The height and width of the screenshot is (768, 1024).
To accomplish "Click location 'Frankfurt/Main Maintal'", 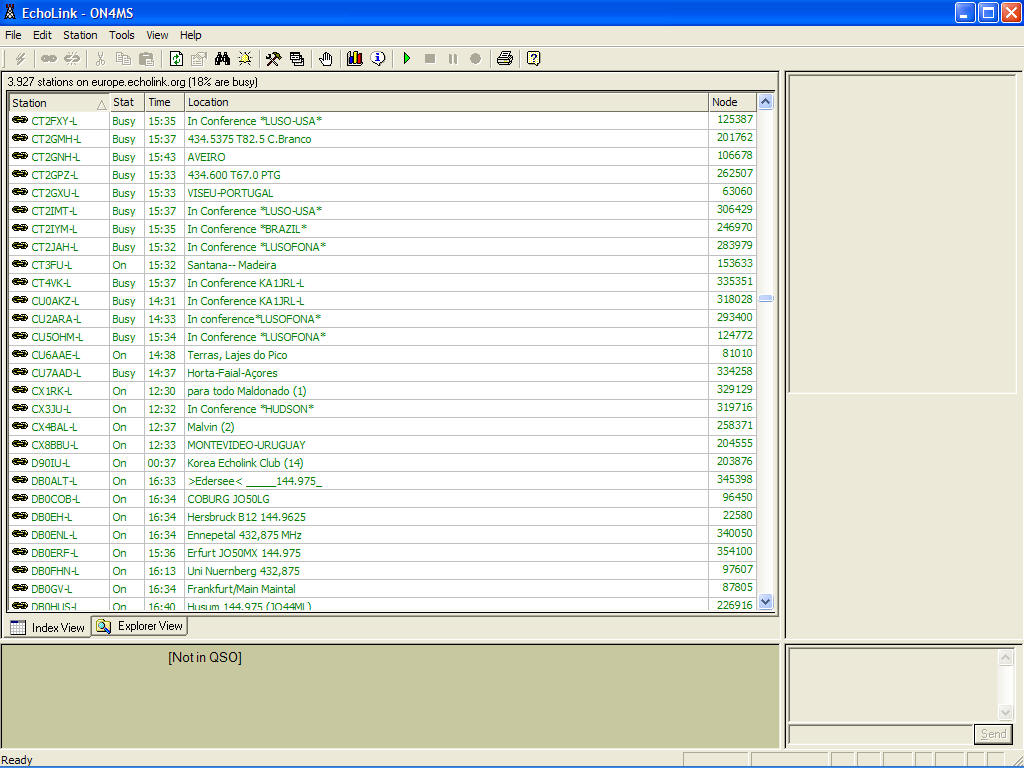I will [x=241, y=589].
